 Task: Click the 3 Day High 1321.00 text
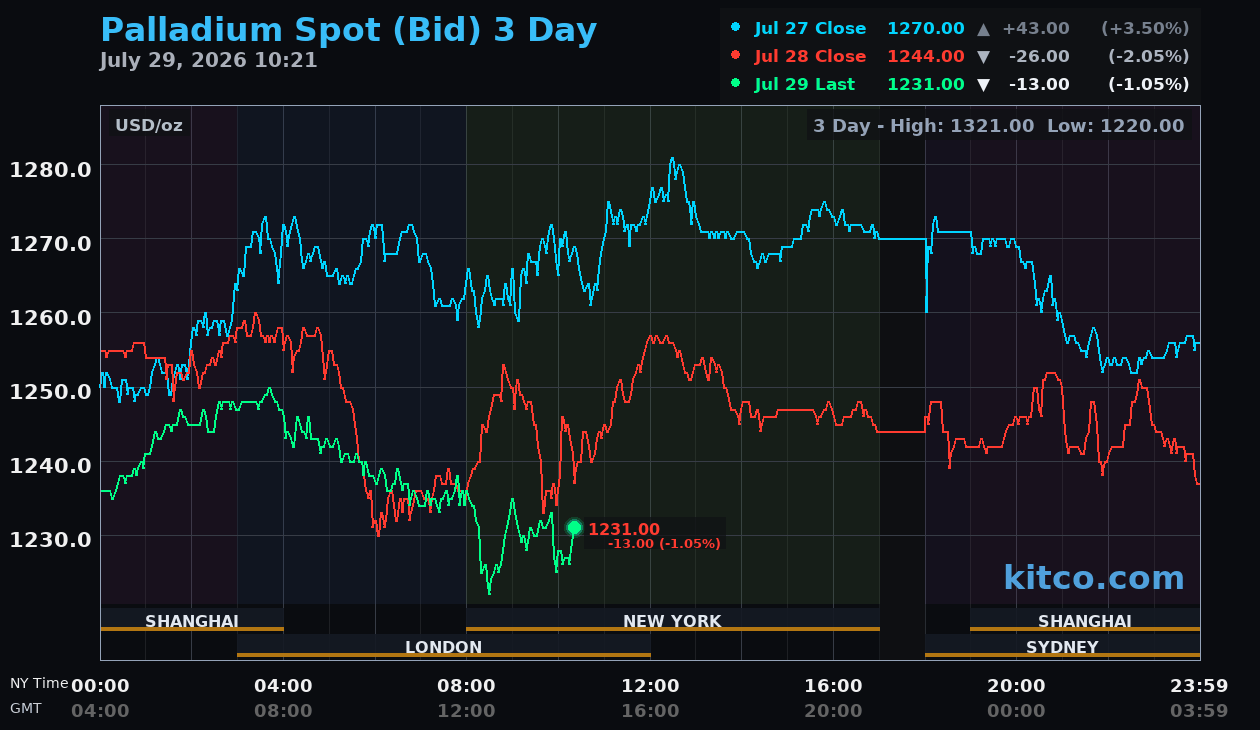(x=924, y=126)
